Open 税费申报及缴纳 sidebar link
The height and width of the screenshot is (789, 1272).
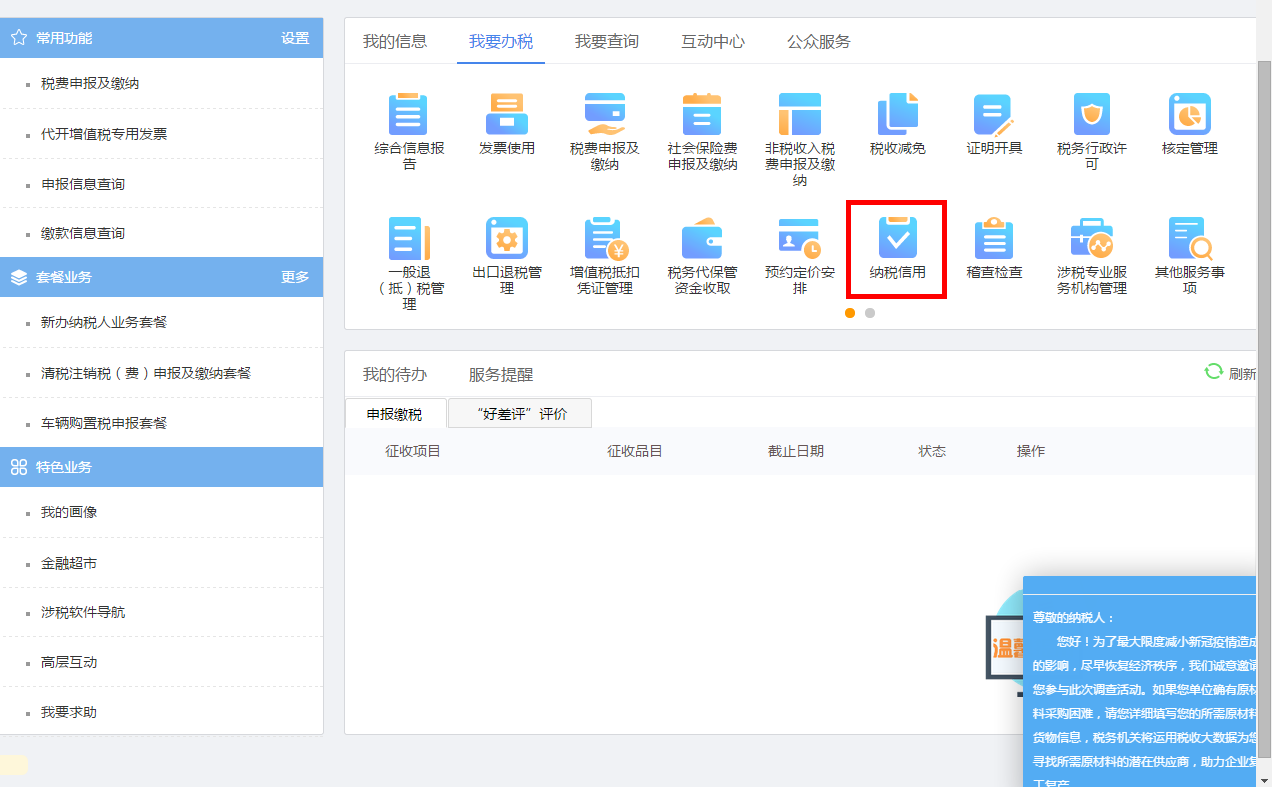click(90, 84)
